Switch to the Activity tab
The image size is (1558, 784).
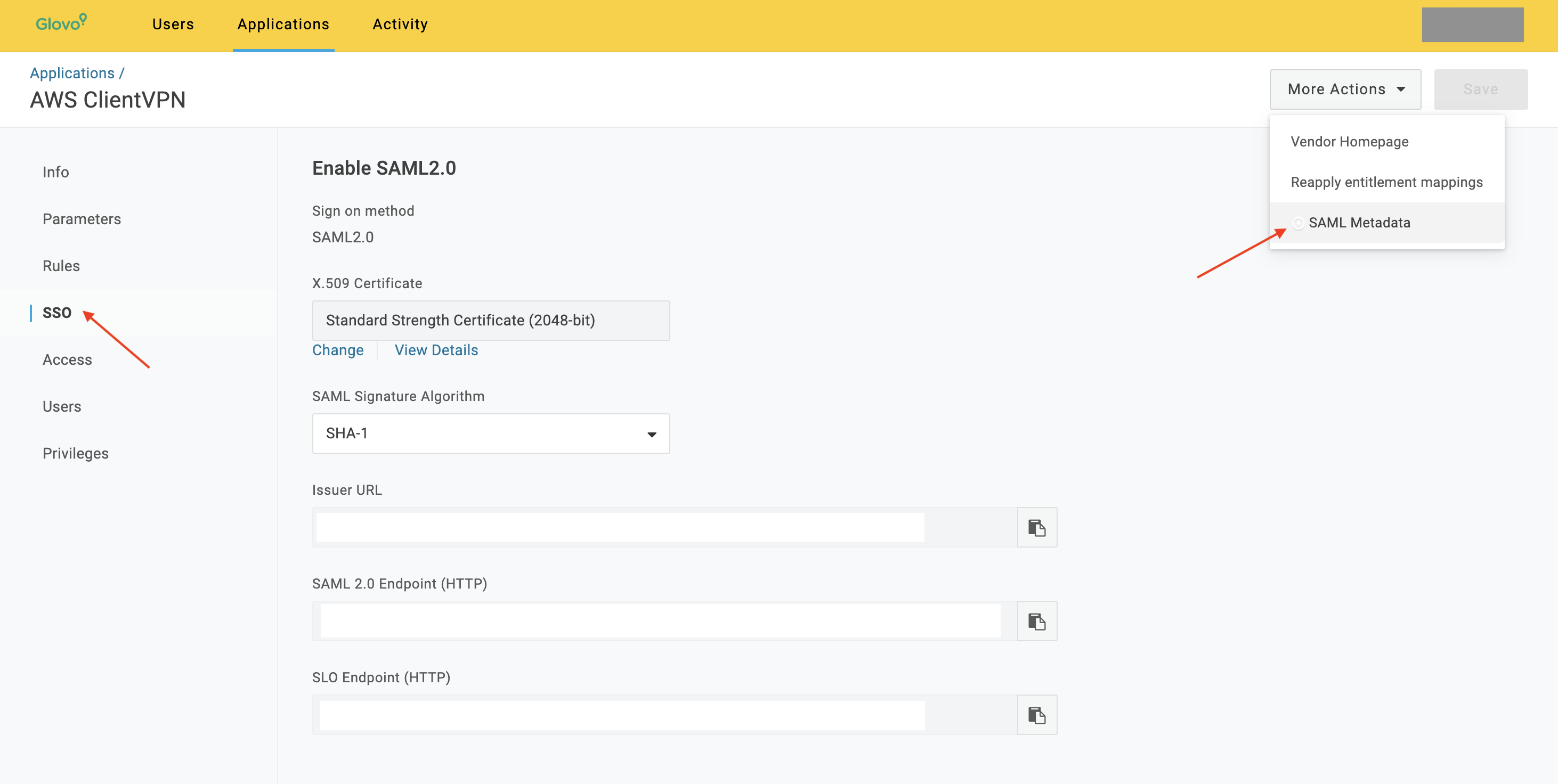tap(400, 24)
